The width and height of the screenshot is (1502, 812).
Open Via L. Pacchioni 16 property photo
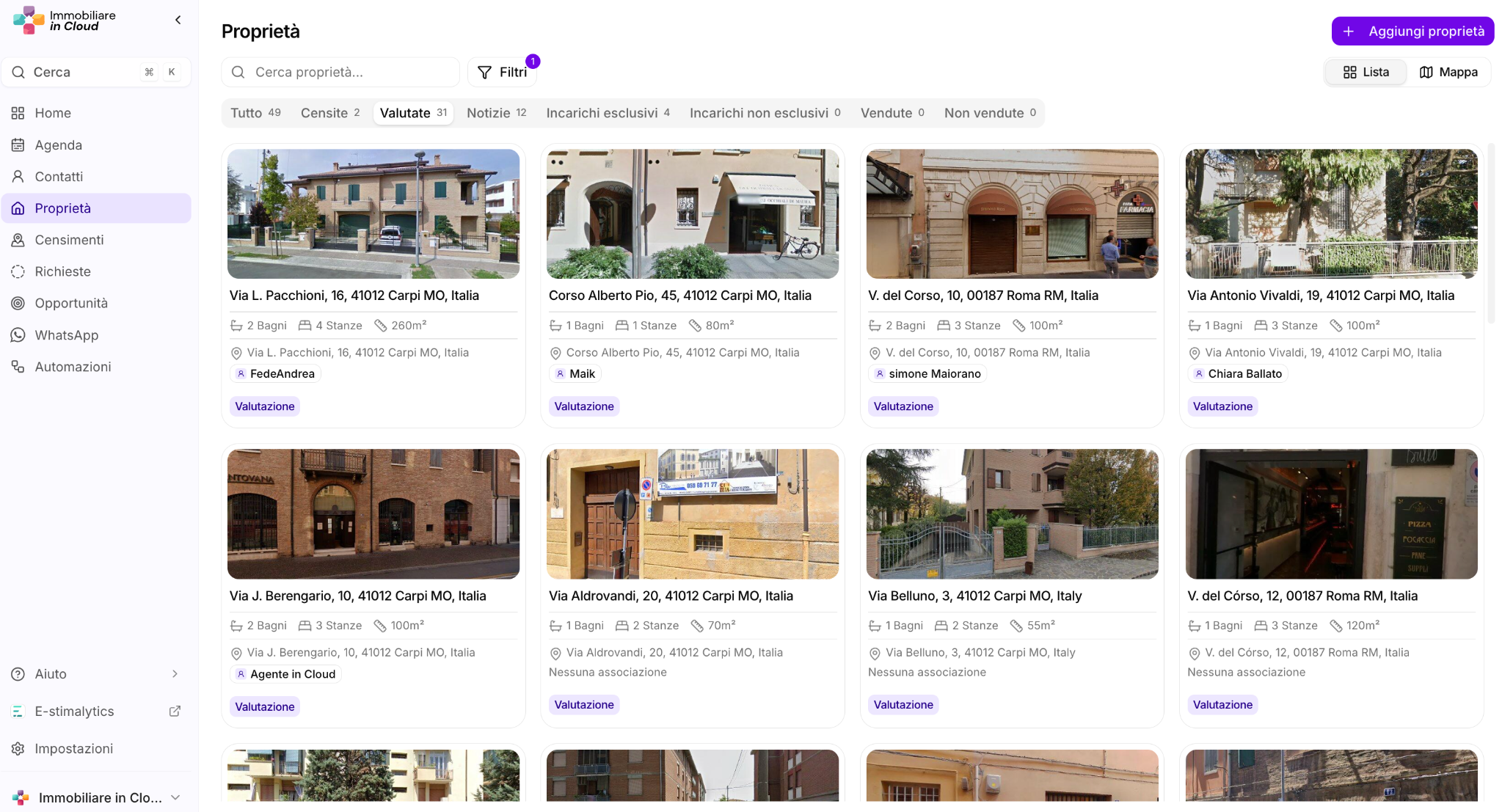[x=373, y=214]
